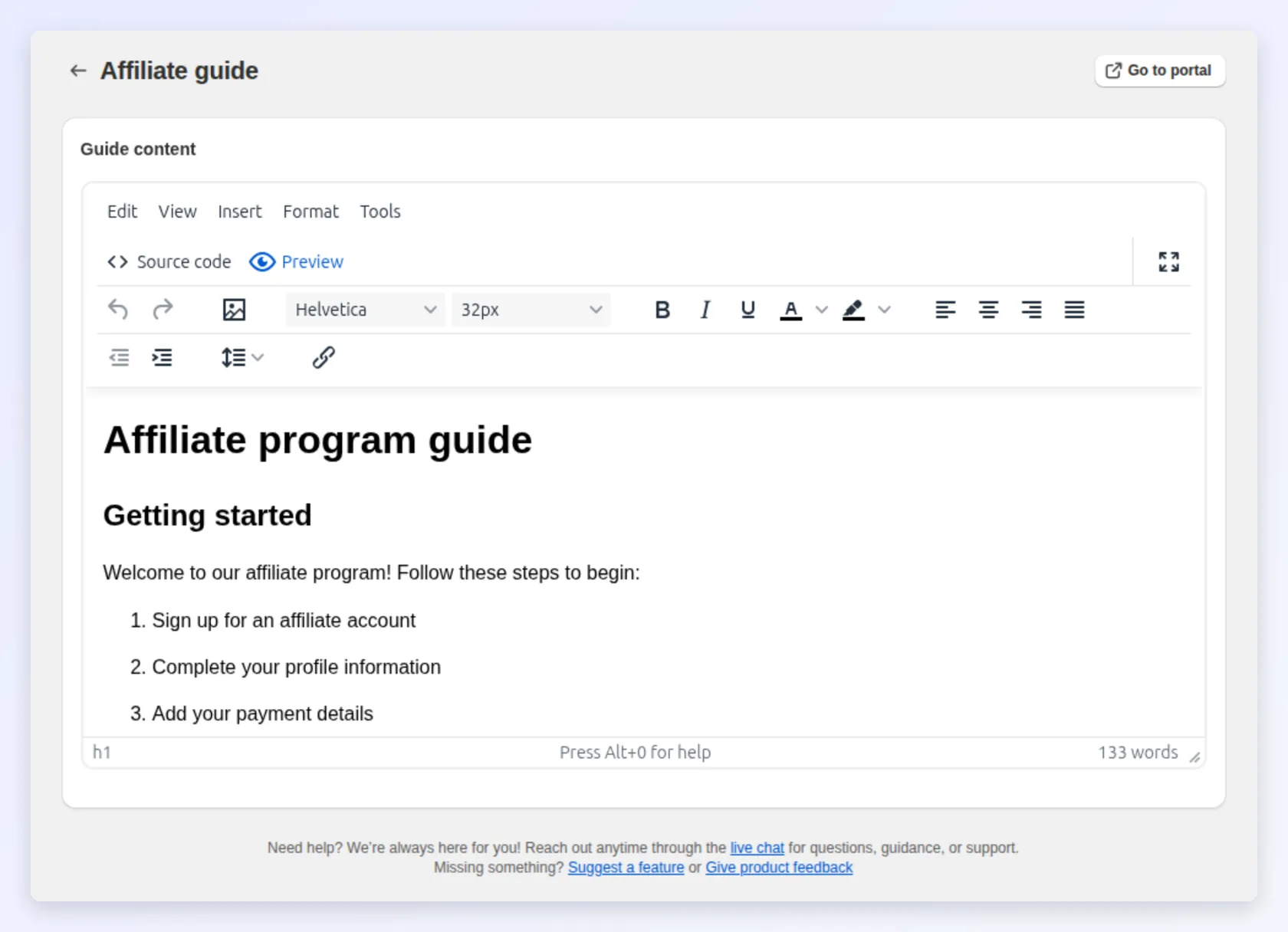Open the View menu
1288x932 pixels.
tap(177, 212)
